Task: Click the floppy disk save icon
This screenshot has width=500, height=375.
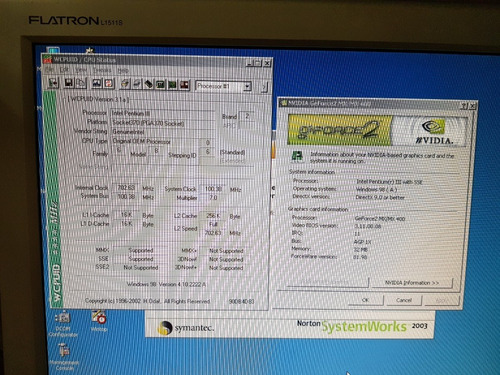Action: [69, 83]
